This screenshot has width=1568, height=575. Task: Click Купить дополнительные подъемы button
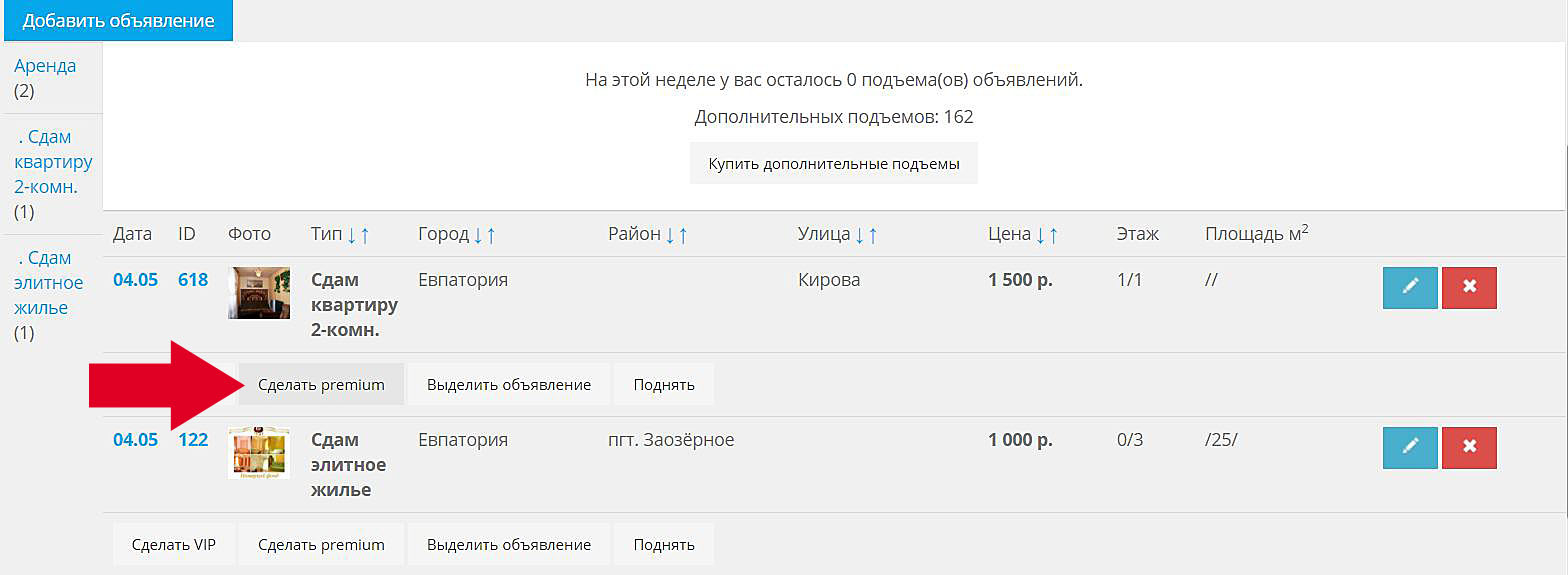pyautogui.click(x=833, y=164)
